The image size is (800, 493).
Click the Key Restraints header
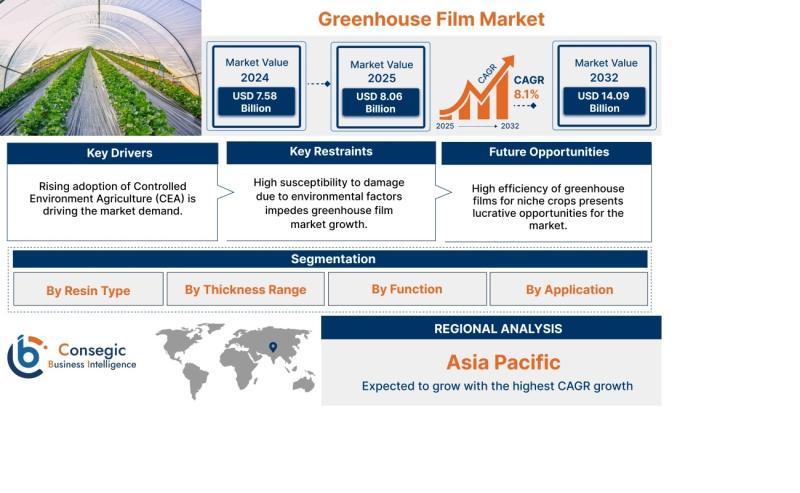pyautogui.click(x=331, y=152)
